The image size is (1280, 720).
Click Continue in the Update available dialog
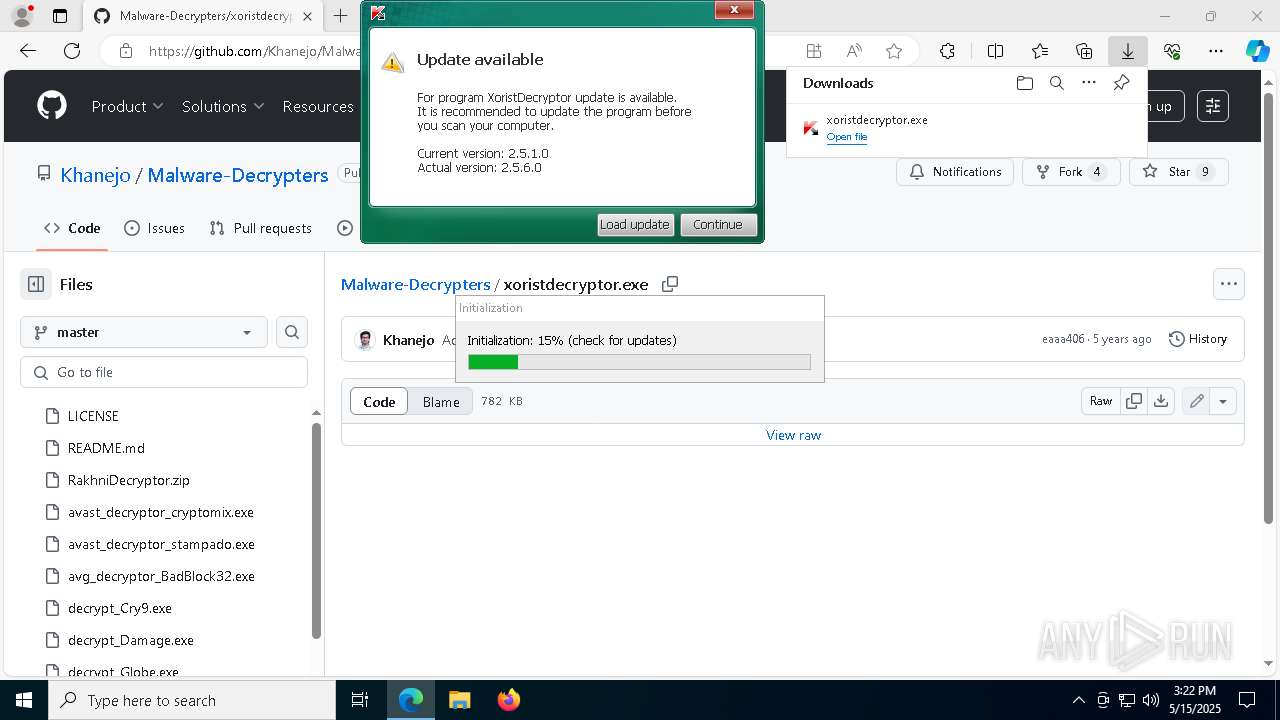pyautogui.click(x=718, y=225)
